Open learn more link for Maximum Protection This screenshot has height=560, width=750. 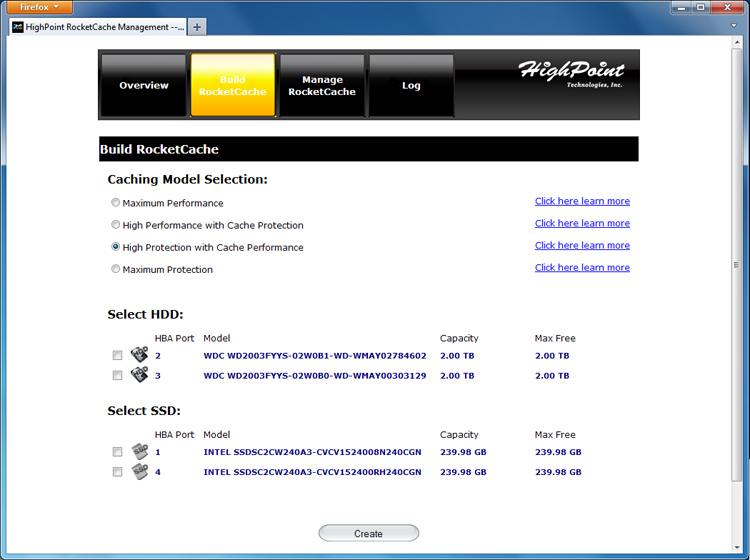tap(582, 267)
